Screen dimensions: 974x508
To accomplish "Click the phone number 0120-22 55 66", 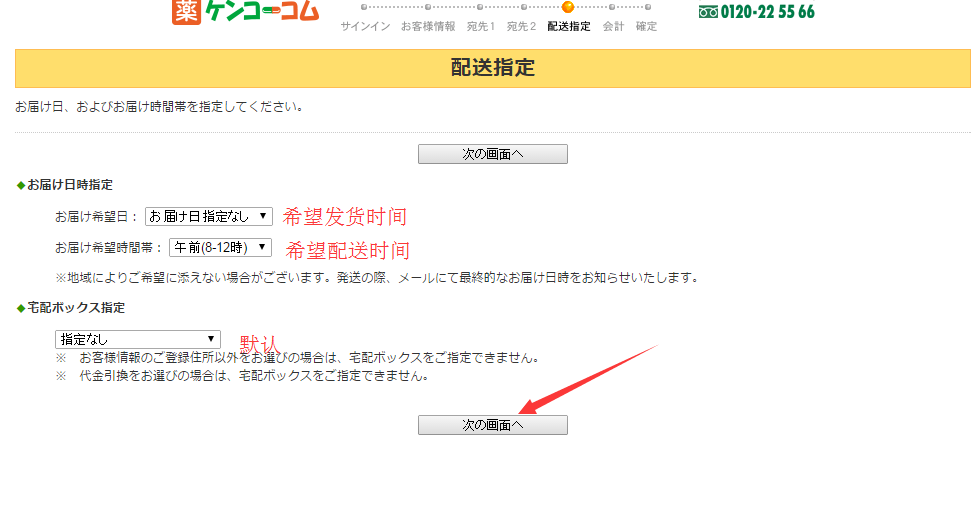I will point(767,12).
